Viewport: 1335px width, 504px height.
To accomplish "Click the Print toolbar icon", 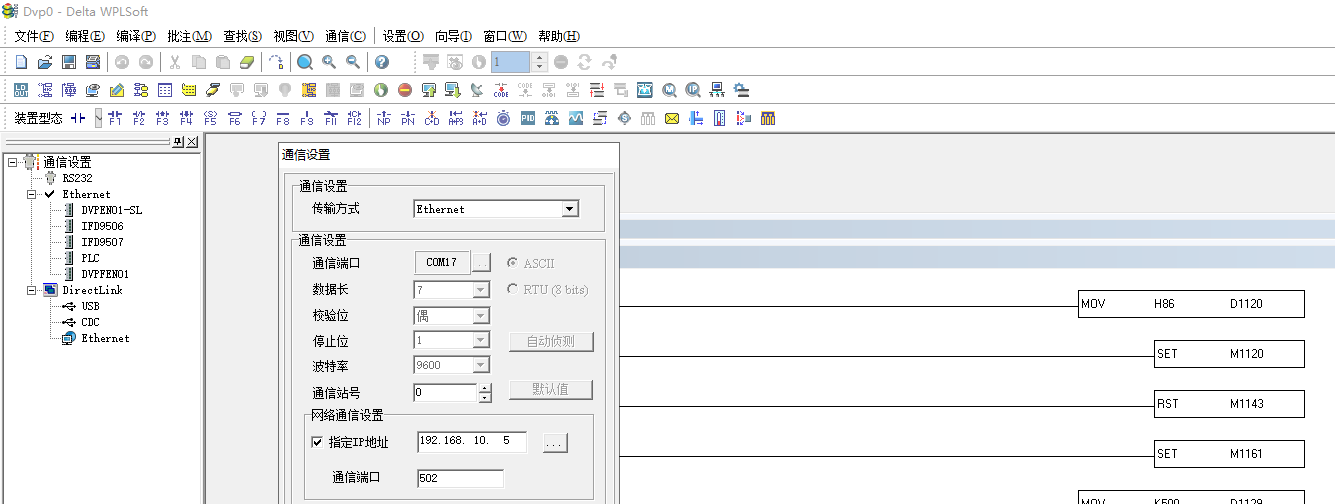I will (93, 62).
